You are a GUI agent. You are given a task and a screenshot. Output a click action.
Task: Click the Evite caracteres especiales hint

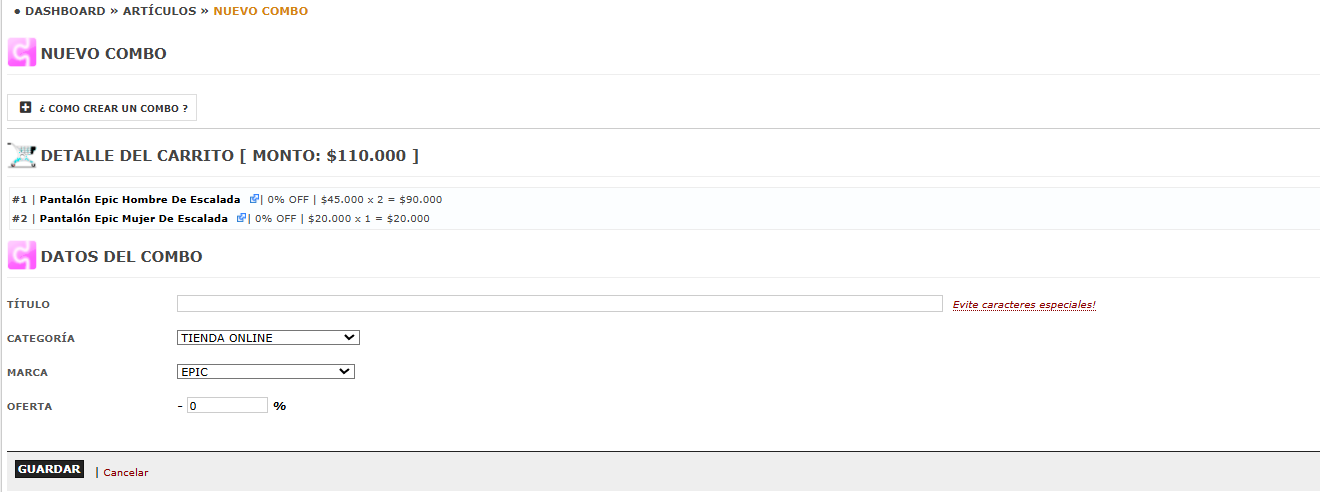tap(1024, 304)
